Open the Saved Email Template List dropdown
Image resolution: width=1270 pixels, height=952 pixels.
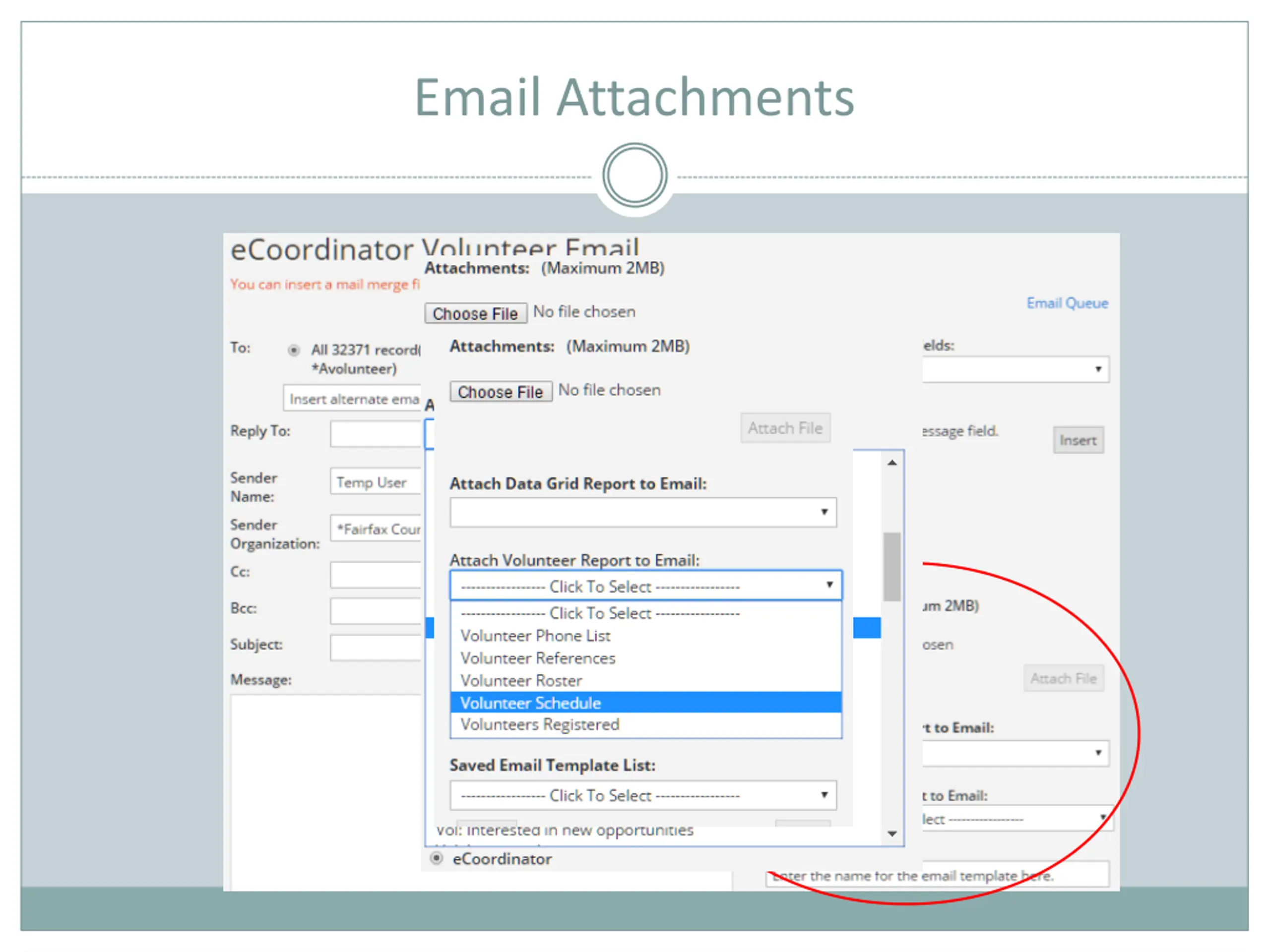coord(643,795)
